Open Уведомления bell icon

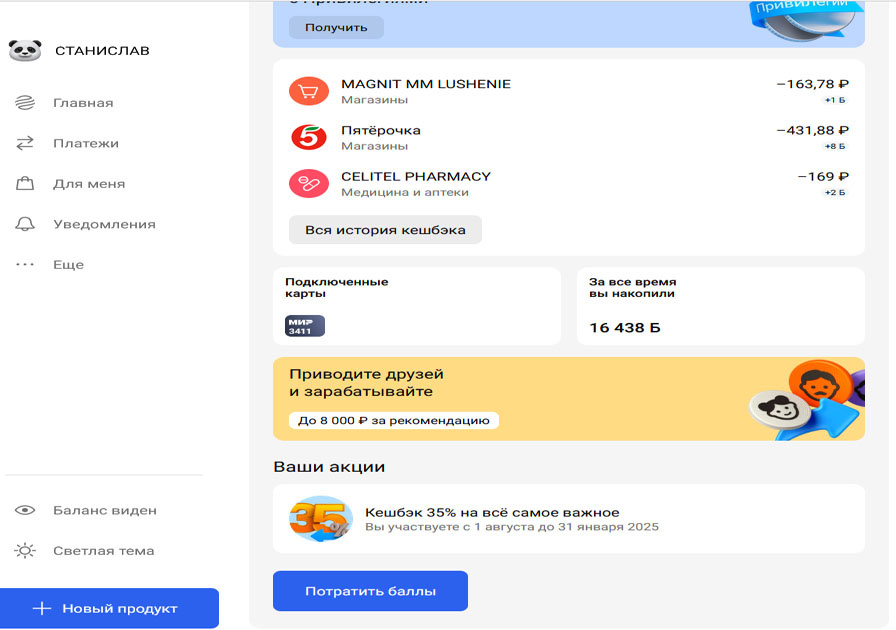tap(25, 224)
